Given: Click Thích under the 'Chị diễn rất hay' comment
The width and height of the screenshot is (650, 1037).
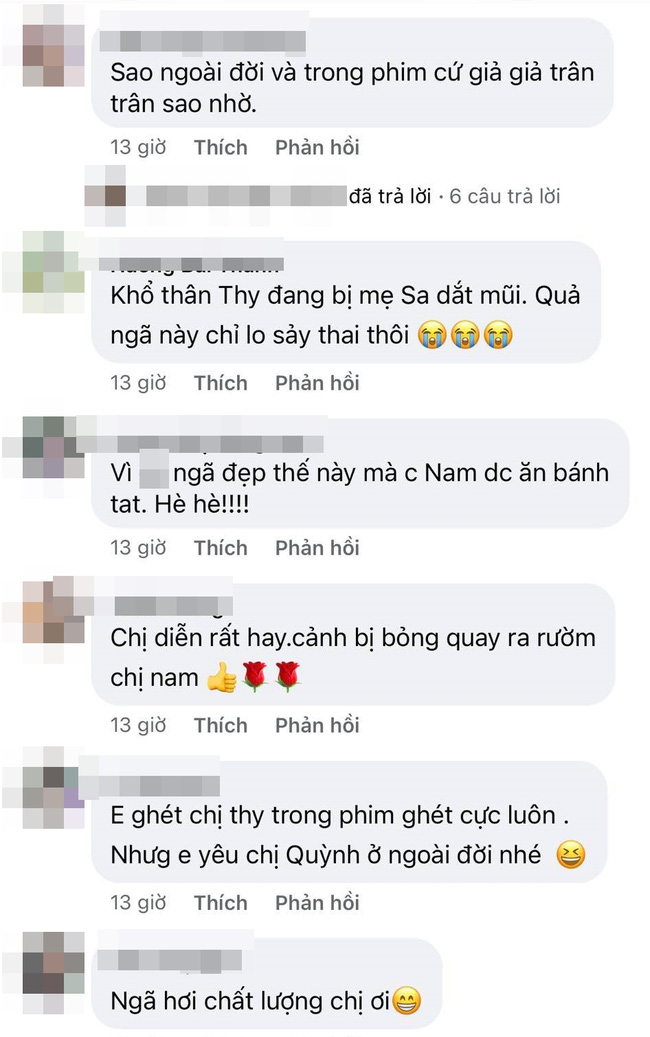Looking at the screenshot, I should pyautogui.click(x=220, y=725).
